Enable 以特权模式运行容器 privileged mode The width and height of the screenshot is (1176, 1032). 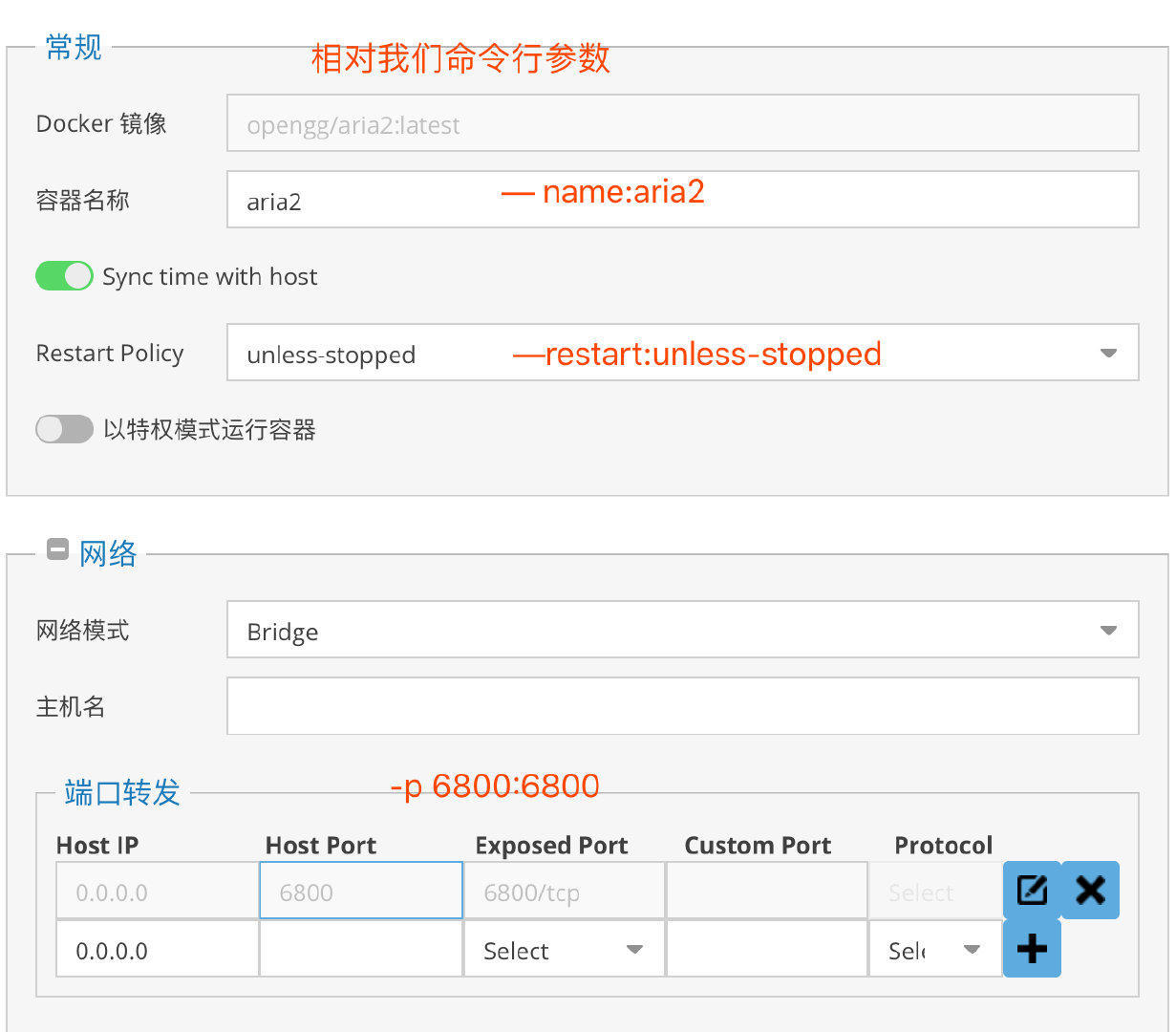(64, 429)
